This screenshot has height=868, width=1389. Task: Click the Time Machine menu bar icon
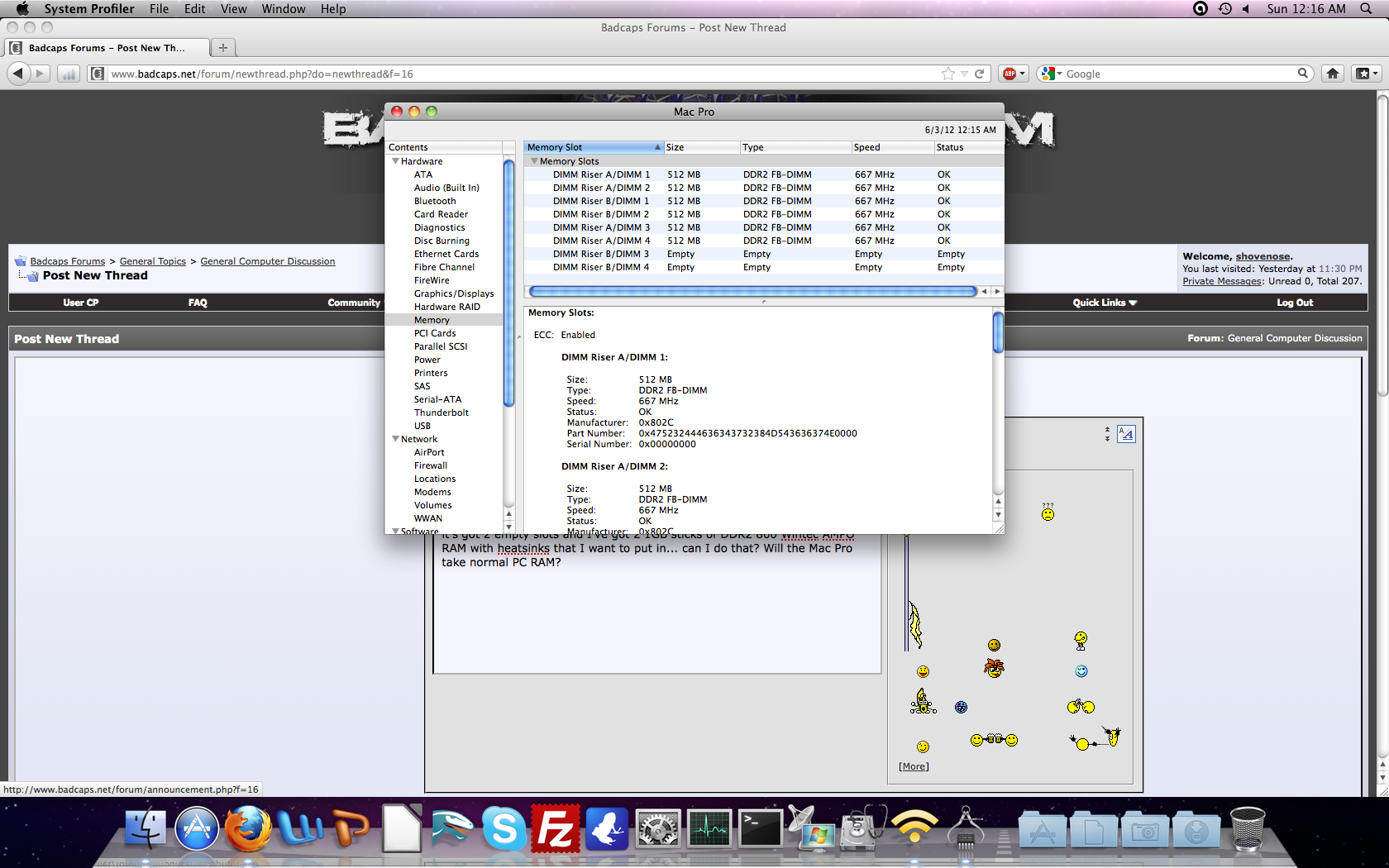1225,8
